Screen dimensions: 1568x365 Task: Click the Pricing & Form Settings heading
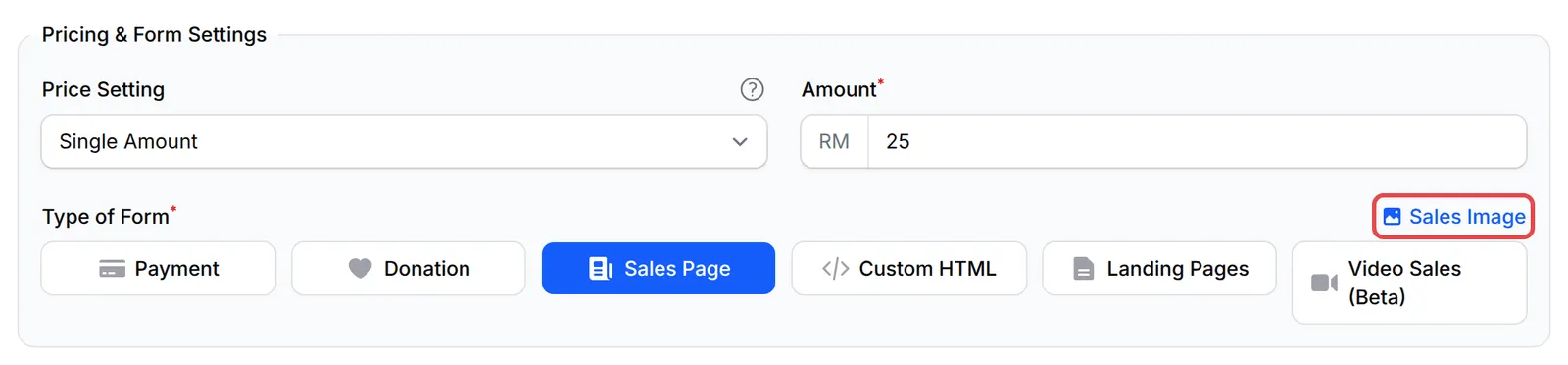(154, 34)
